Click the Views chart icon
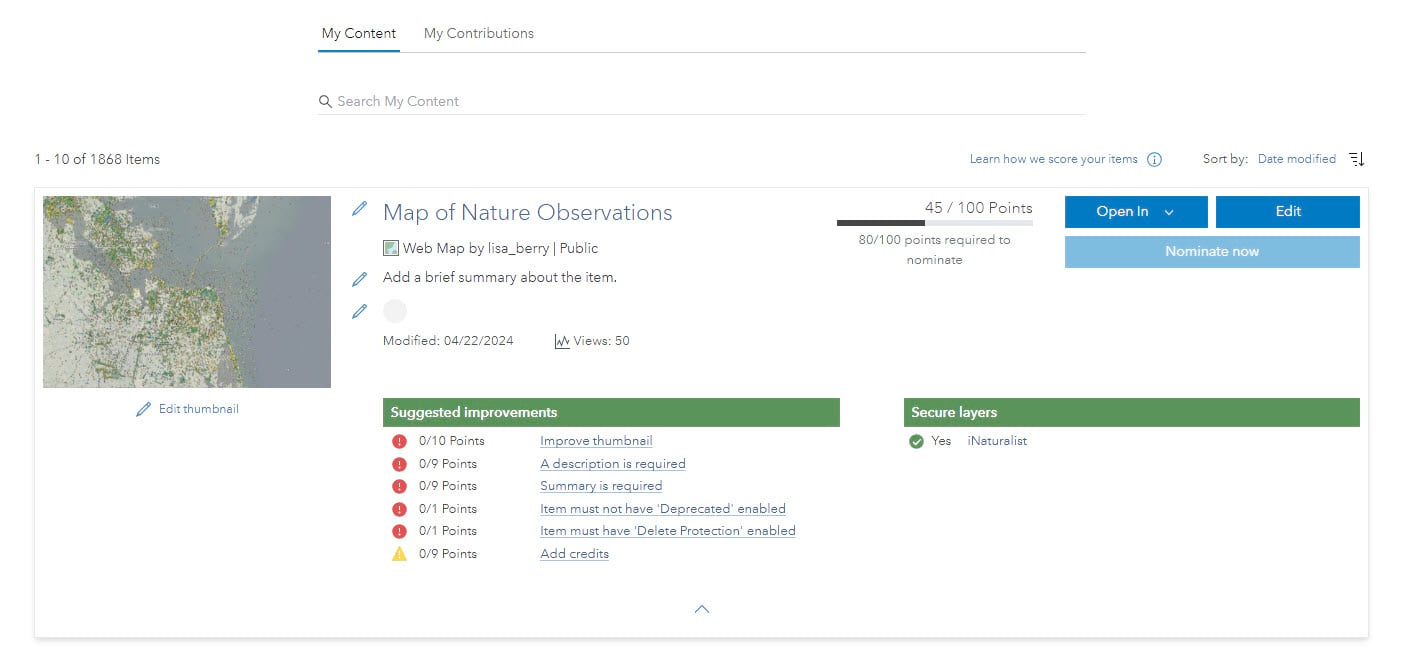The image size is (1405, 658). pyautogui.click(x=562, y=341)
